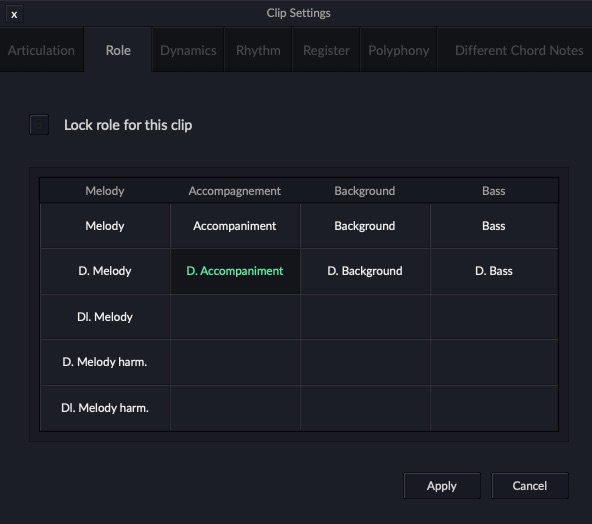
Task: Set role to D. Bass
Action: click(x=494, y=271)
